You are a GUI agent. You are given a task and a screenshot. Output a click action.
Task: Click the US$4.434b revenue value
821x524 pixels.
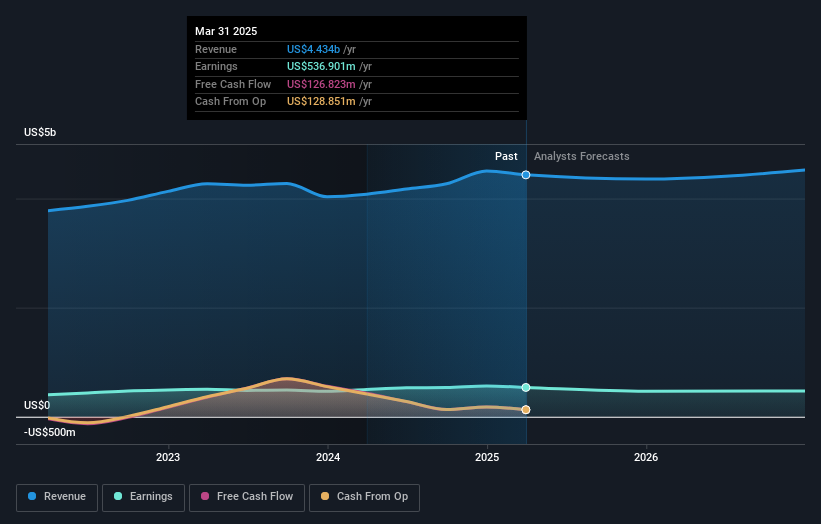click(x=314, y=49)
